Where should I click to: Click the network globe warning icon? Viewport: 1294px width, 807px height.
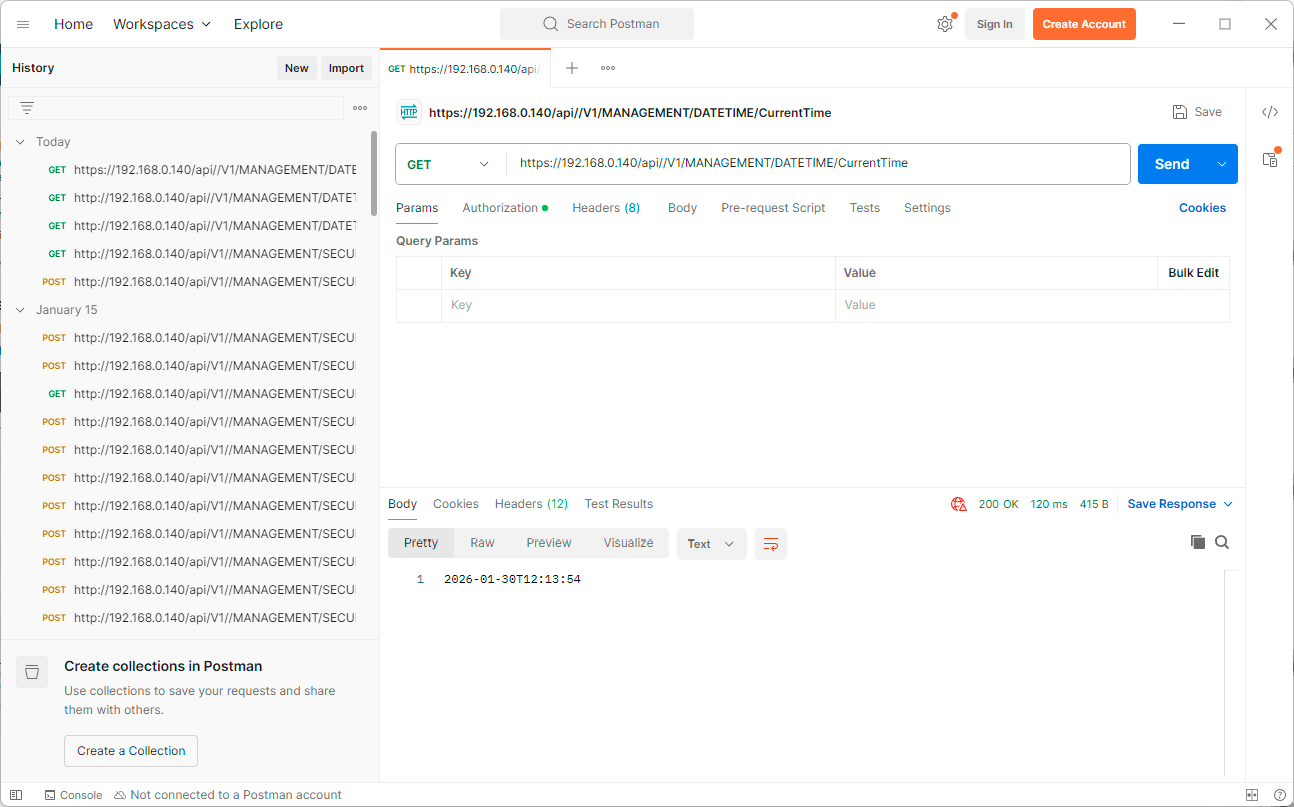pyautogui.click(x=958, y=504)
